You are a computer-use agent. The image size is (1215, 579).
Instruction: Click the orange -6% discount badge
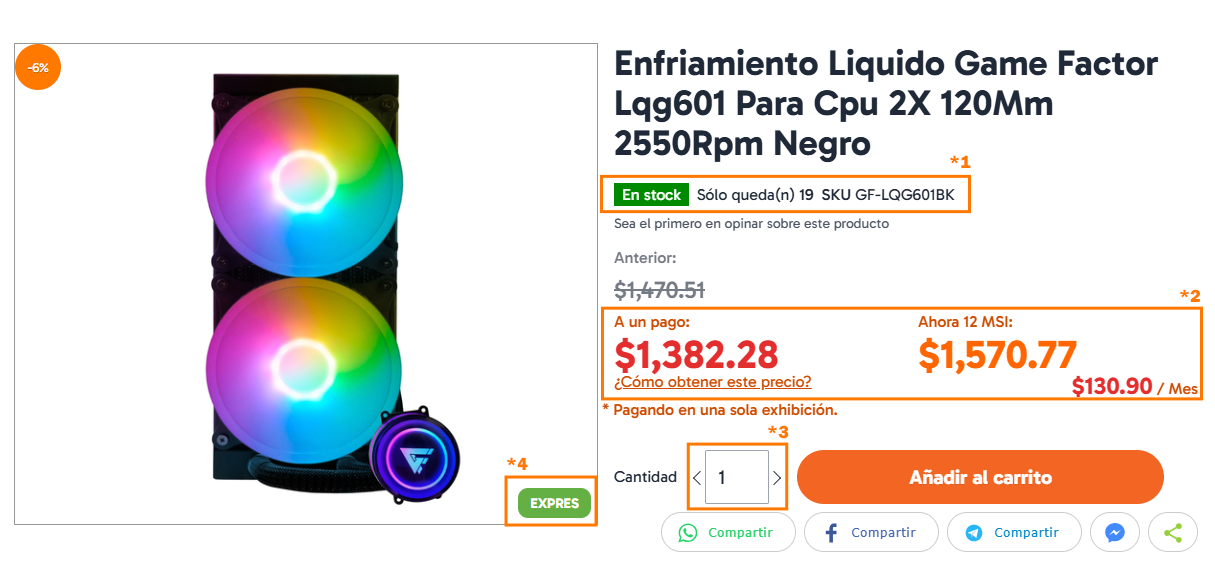(38, 67)
